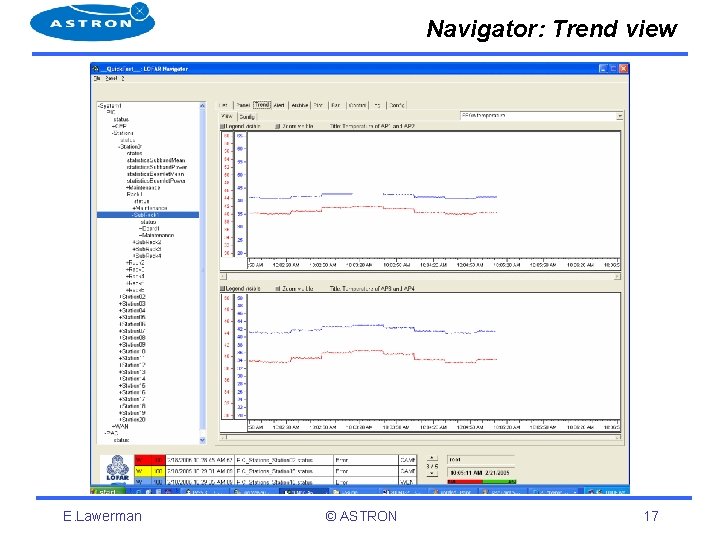Viewport: 720px width, 540px height.
Task: Select the Rack1 tree node
Action: click(135, 194)
